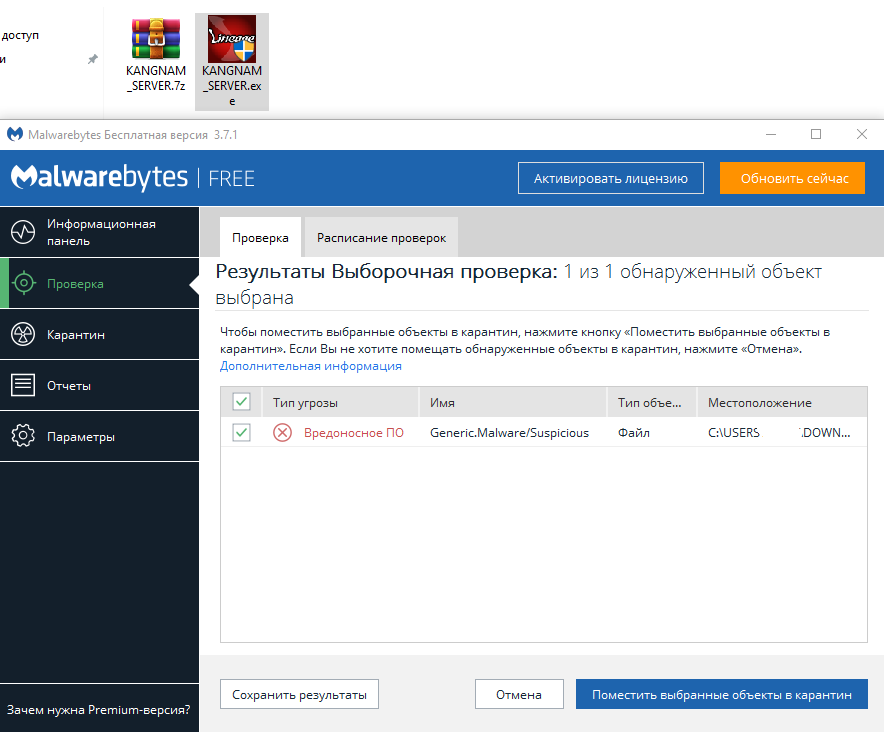Close the Malwarebytes window
Image resolution: width=884 pixels, height=732 pixels.
[861, 134]
